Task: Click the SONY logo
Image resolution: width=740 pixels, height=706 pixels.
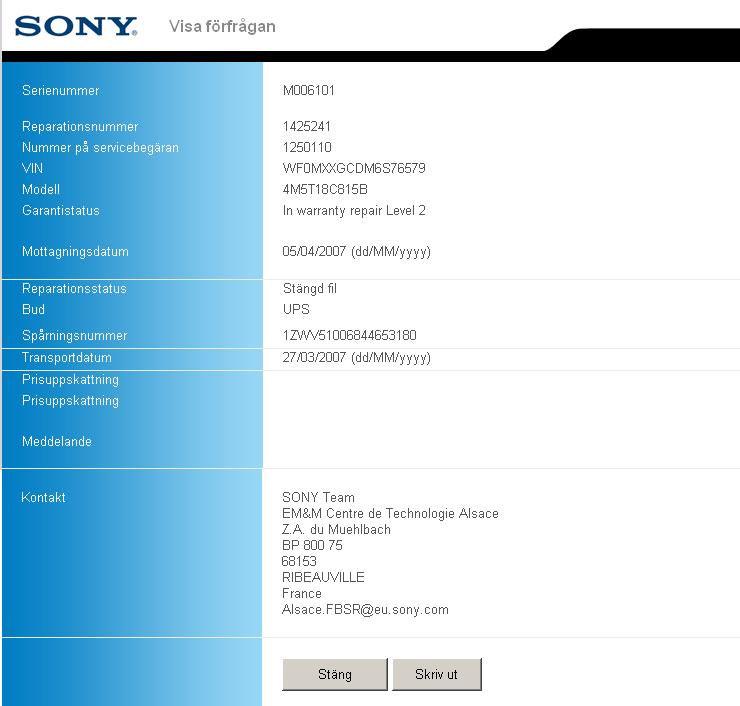Action: pyautogui.click(x=76, y=26)
